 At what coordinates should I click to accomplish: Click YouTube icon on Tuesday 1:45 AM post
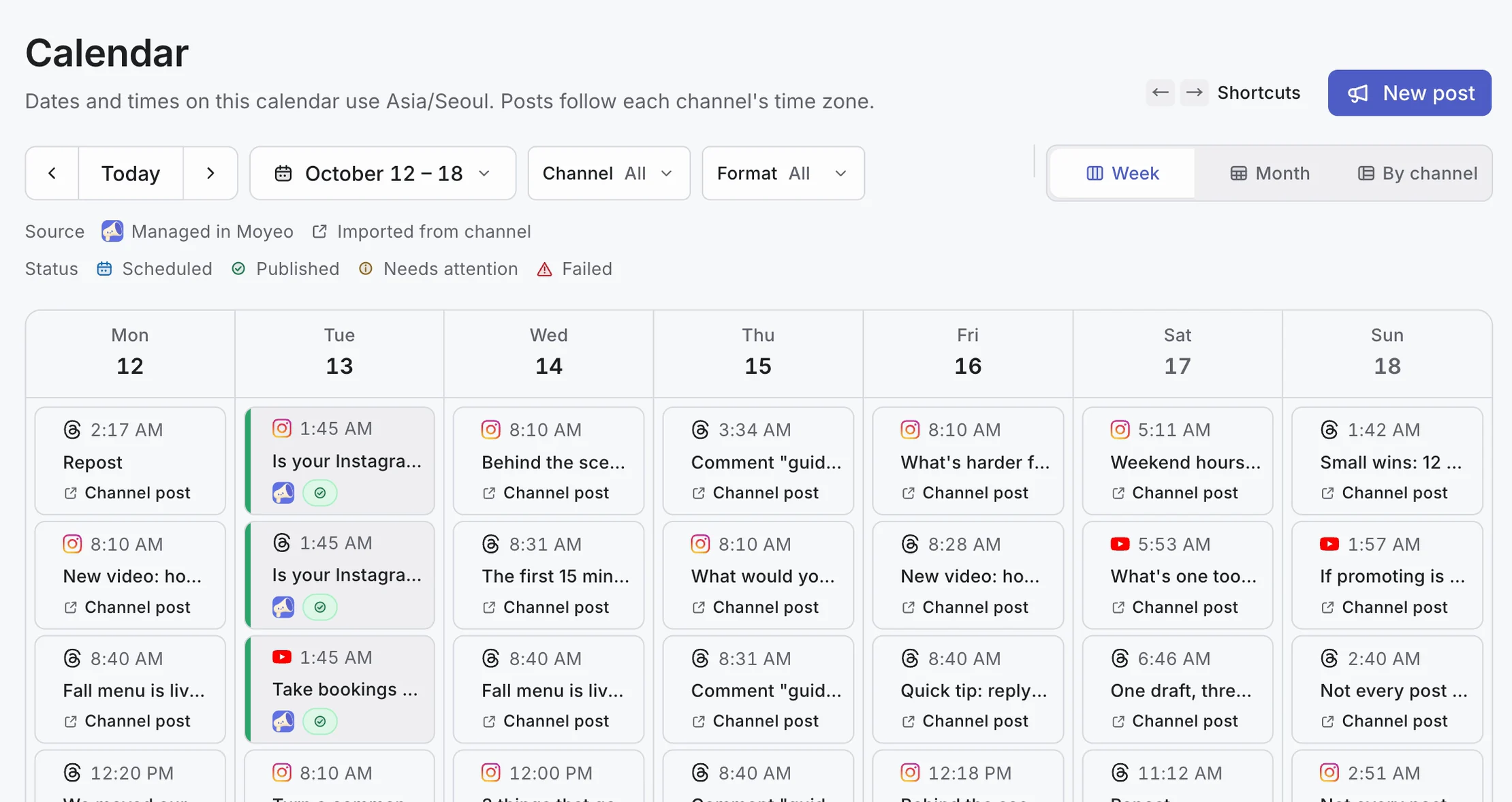pyautogui.click(x=282, y=657)
